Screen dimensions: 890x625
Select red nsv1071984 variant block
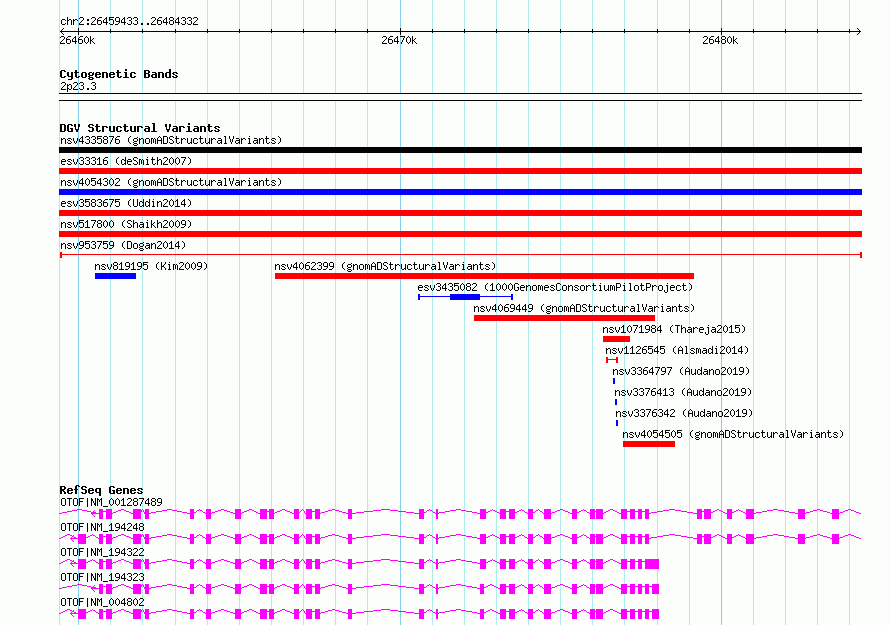(616, 339)
